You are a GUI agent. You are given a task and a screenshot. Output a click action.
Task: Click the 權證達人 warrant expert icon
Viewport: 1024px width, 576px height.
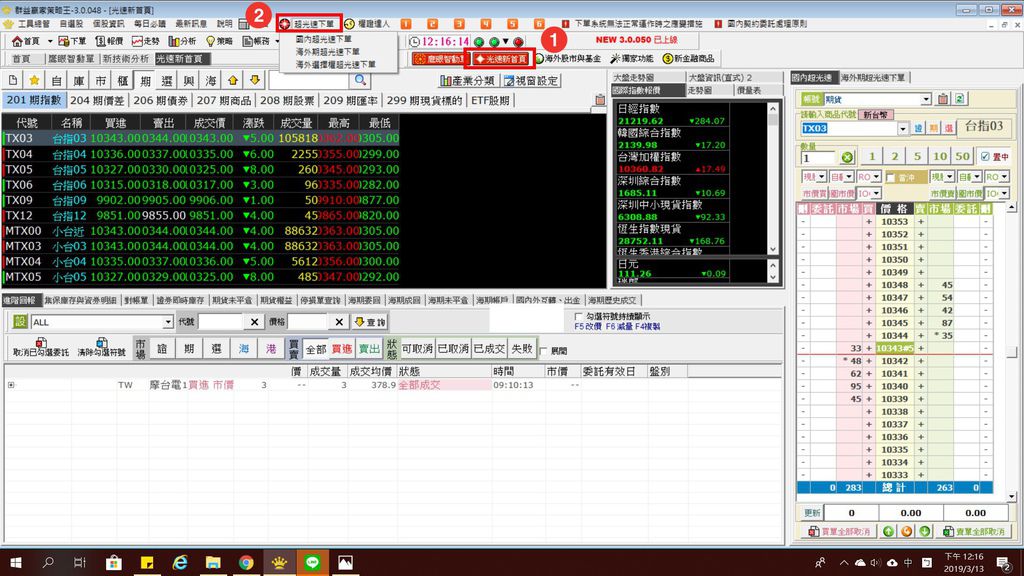(366, 24)
